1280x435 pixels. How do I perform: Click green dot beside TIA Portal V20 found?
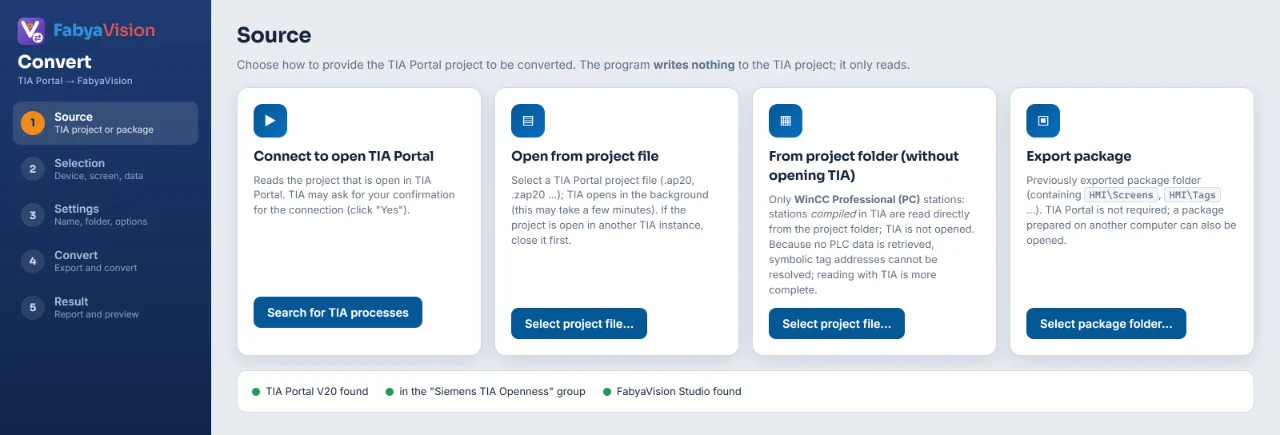pos(256,392)
